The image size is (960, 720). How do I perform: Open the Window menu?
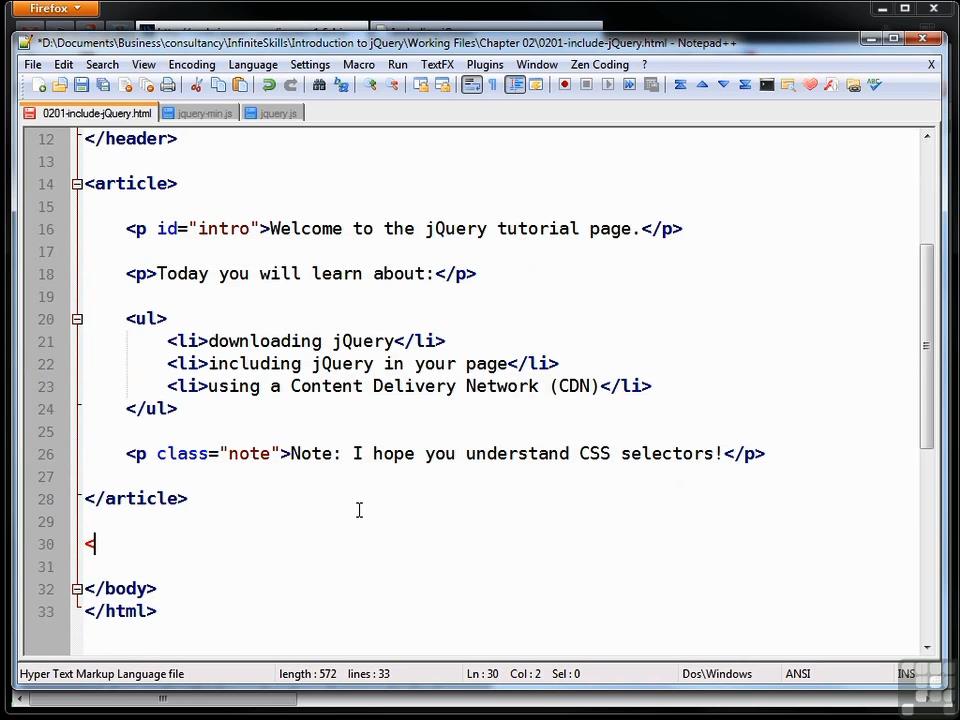(x=537, y=64)
